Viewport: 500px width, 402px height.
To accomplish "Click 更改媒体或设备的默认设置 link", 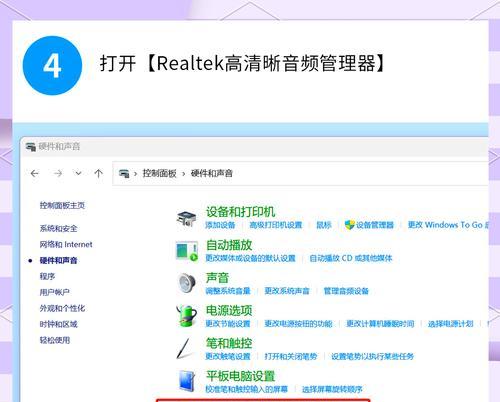I will pos(250,258).
